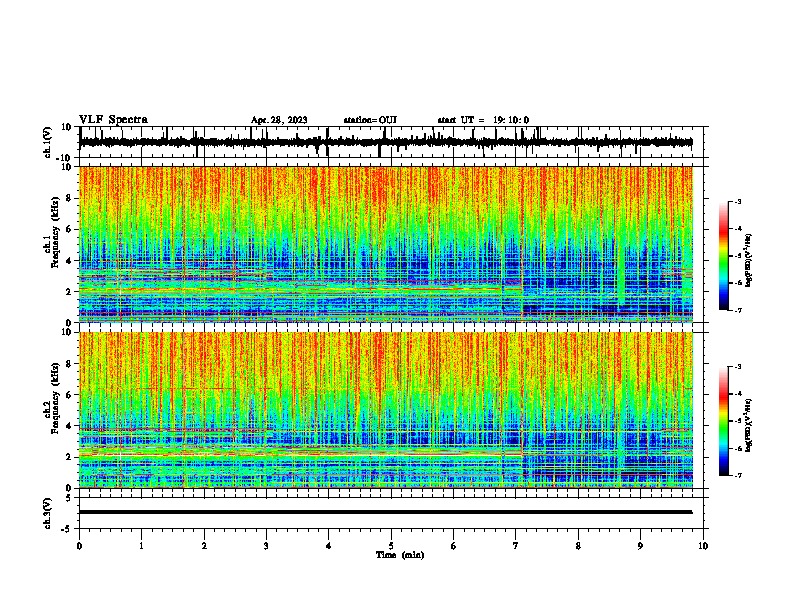Click the '2' kHz tick on ch.2 spectrogram

[69, 457]
